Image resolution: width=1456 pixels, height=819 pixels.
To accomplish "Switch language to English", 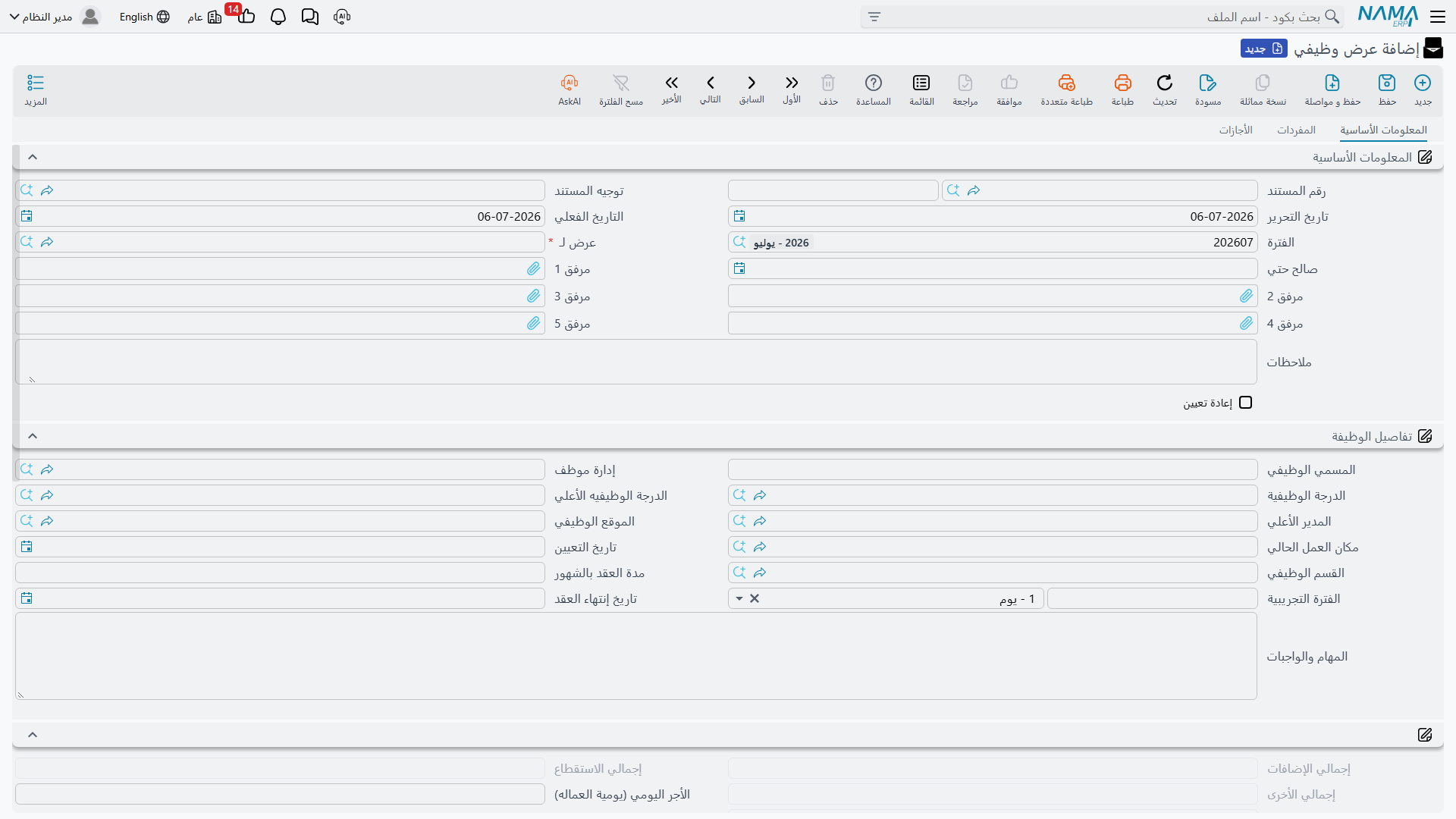I will [x=144, y=17].
